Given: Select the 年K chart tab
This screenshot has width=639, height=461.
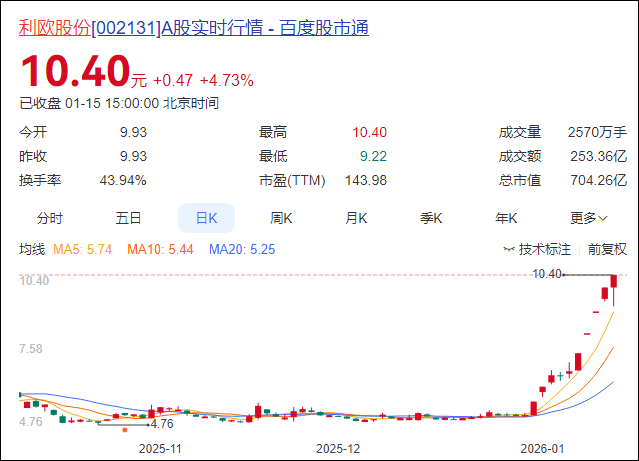Looking at the screenshot, I should [x=506, y=218].
